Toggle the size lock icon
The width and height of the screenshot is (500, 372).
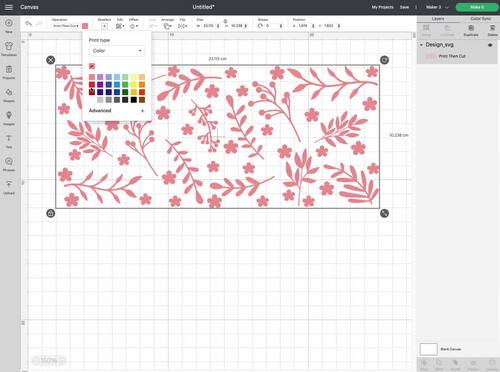(225, 21)
